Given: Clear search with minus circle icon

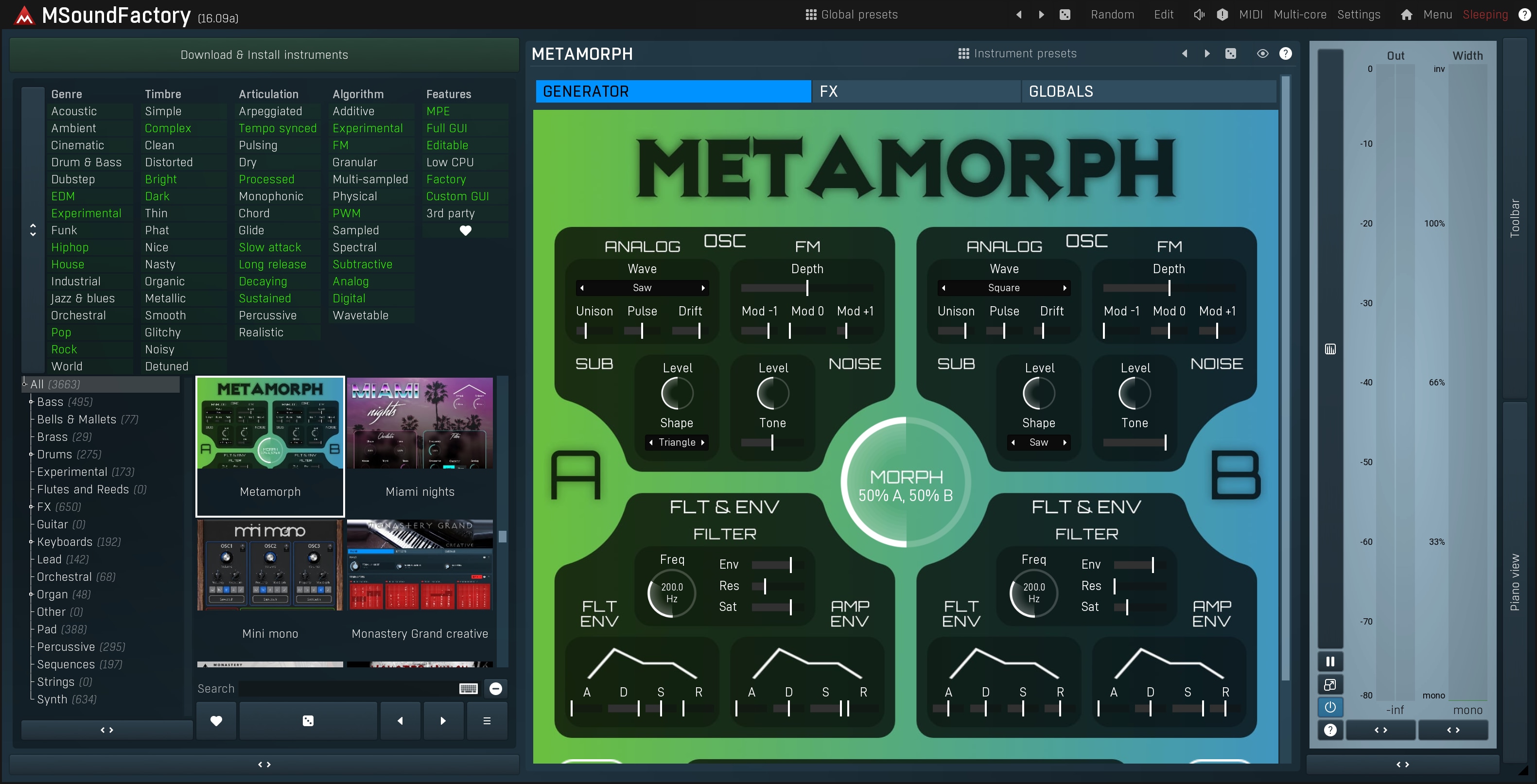Looking at the screenshot, I should tap(496, 689).
